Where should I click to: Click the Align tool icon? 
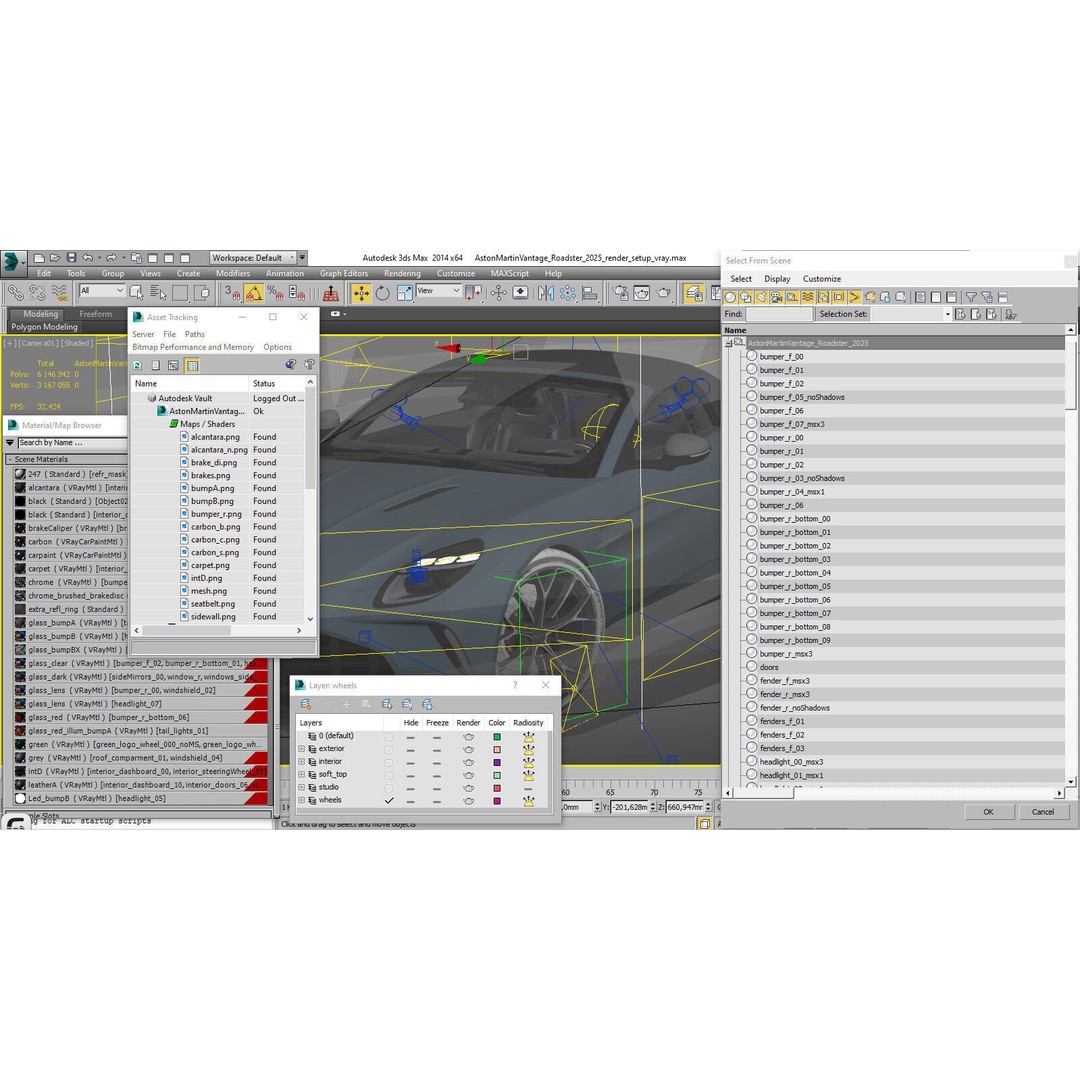590,293
